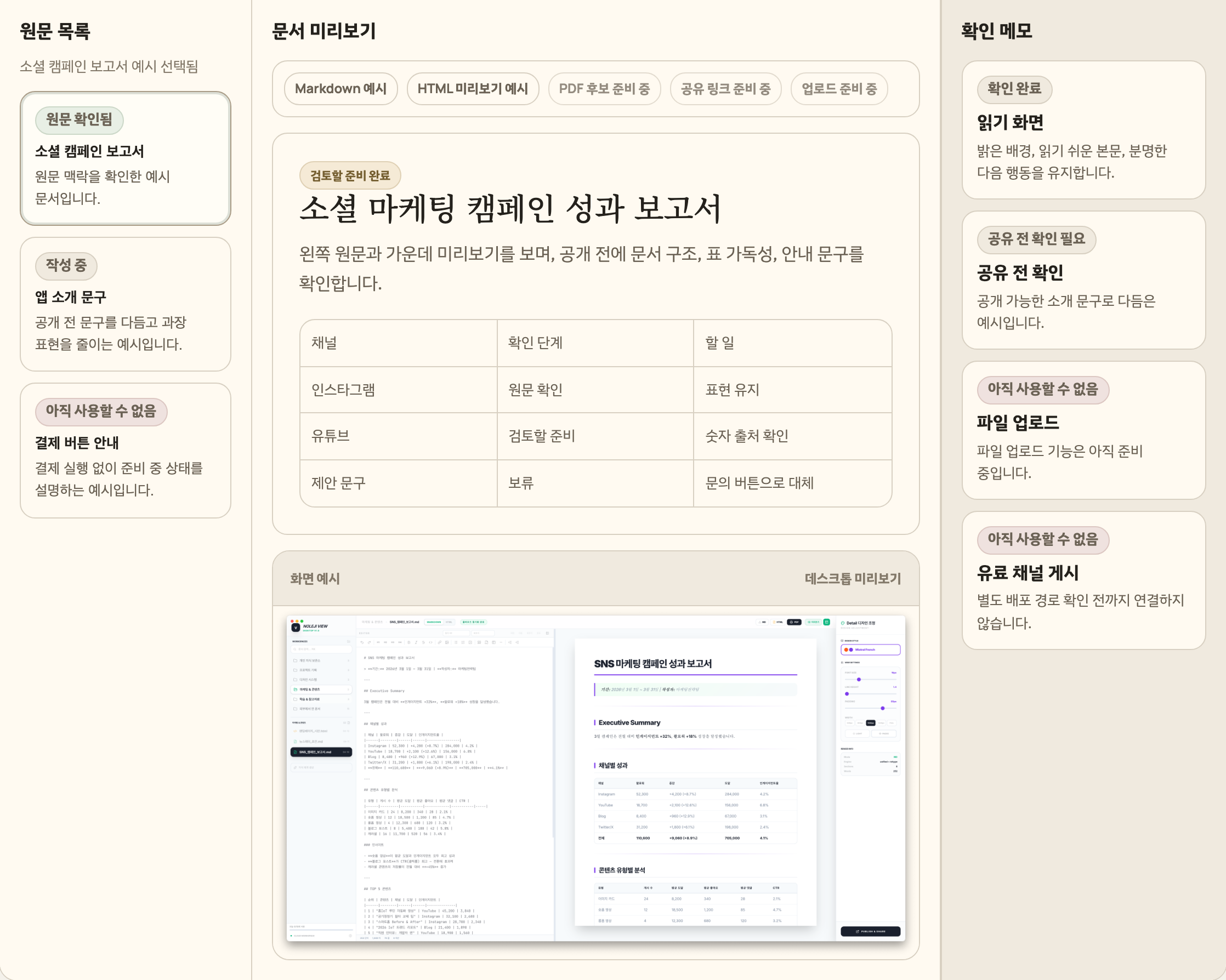1226x980 pixels.
Task: Select the 표현 유지 table cell
Action: click(x=792, y=390)
